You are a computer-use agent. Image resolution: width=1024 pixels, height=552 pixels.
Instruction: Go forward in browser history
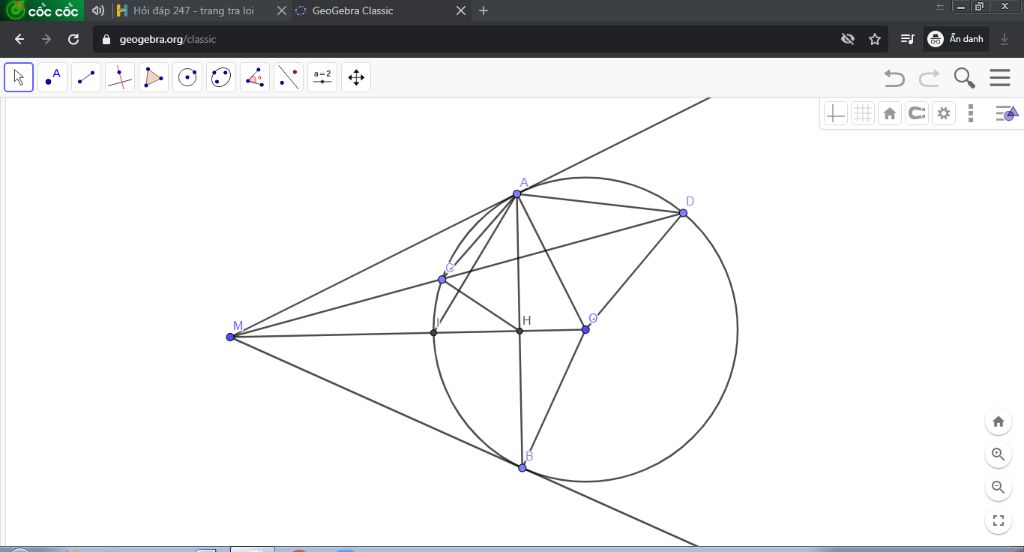[46, 39]
